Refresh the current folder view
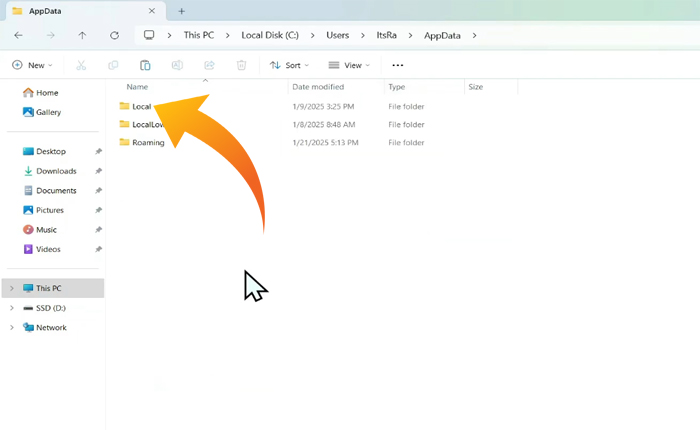Viewport: 700px width, 430px height. (114, 35)
